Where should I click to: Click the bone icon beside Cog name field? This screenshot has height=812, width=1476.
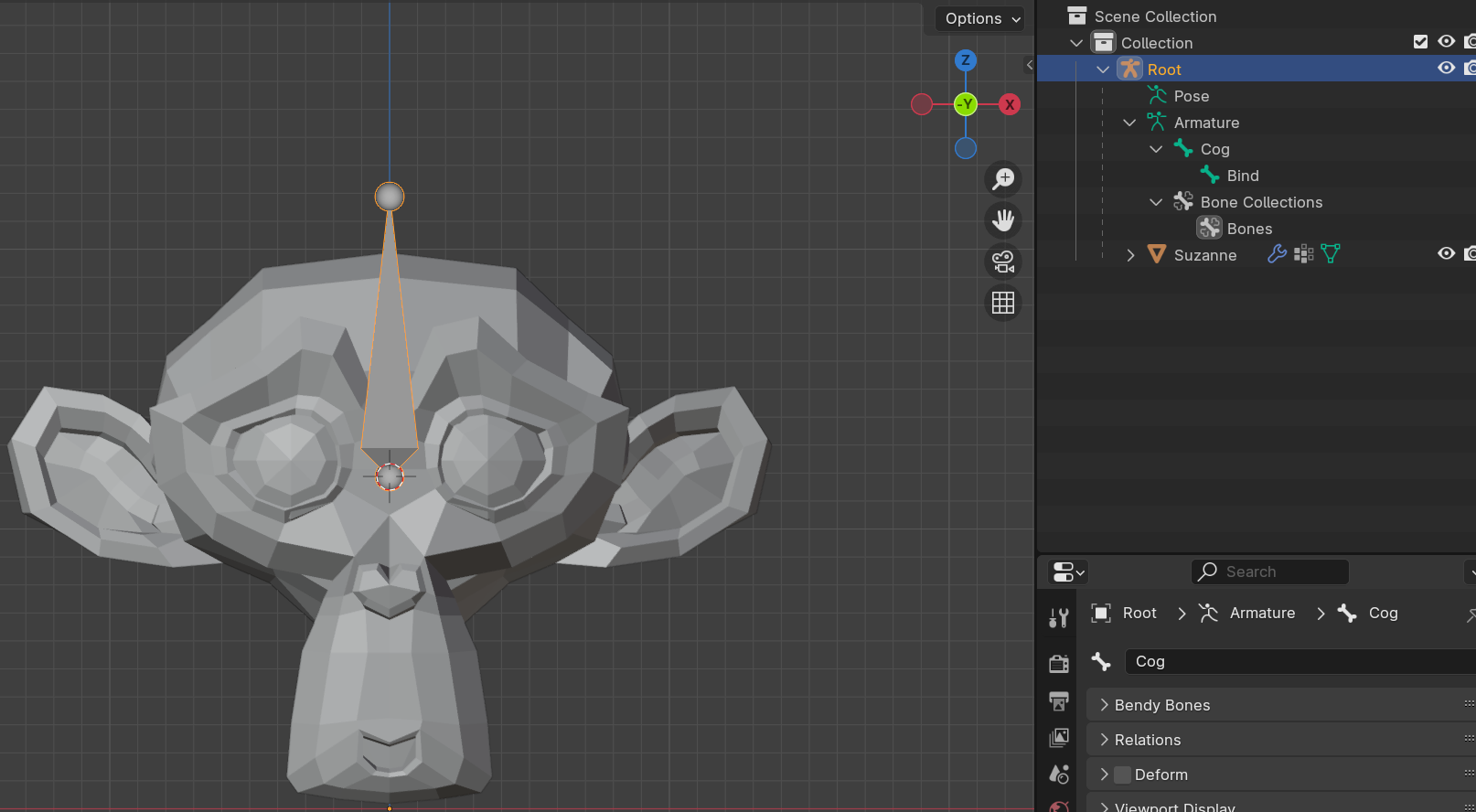coord(1101,661)
